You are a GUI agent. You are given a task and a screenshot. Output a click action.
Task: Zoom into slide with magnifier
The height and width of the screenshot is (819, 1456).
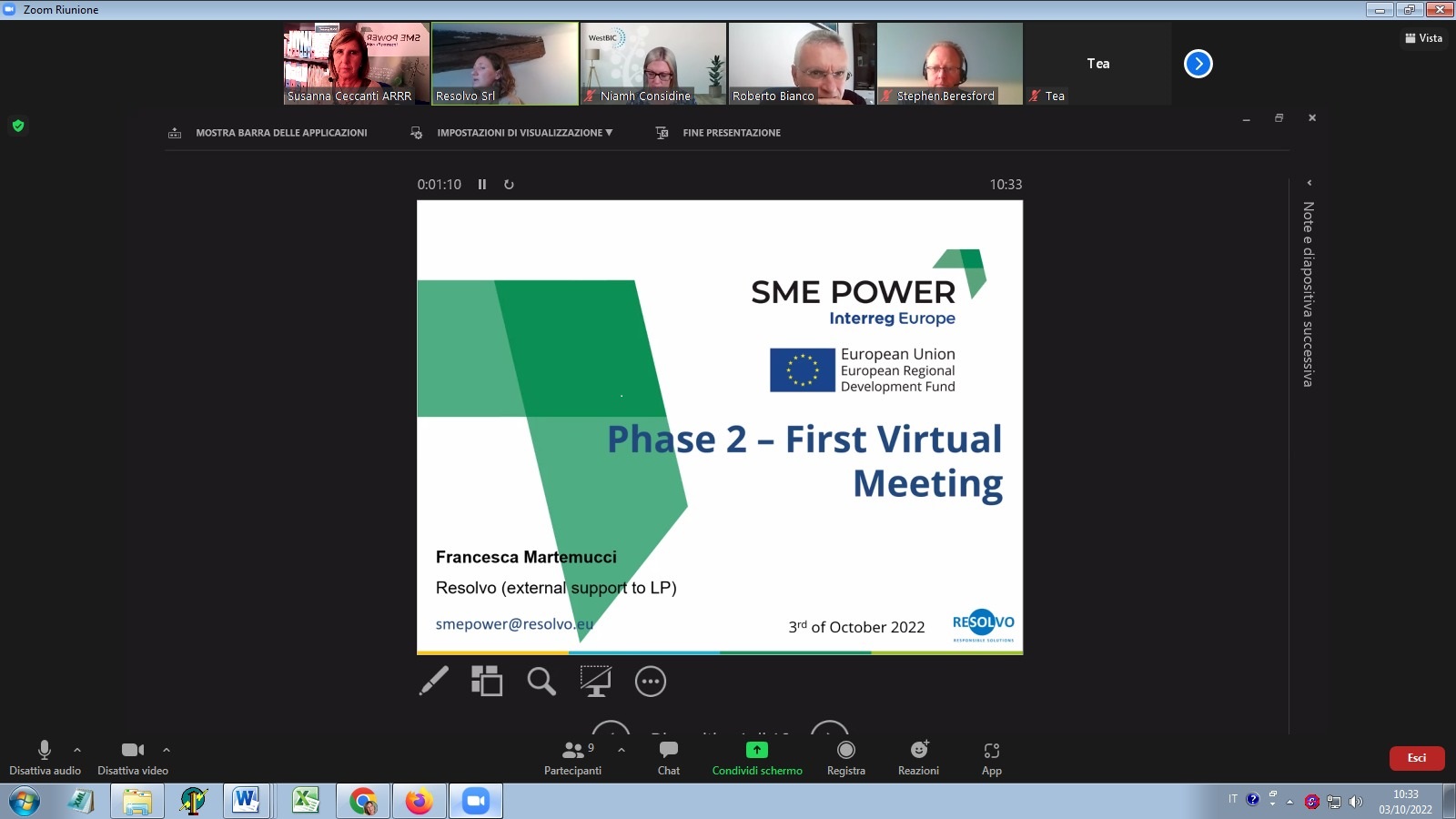click(x=541, y=681)
